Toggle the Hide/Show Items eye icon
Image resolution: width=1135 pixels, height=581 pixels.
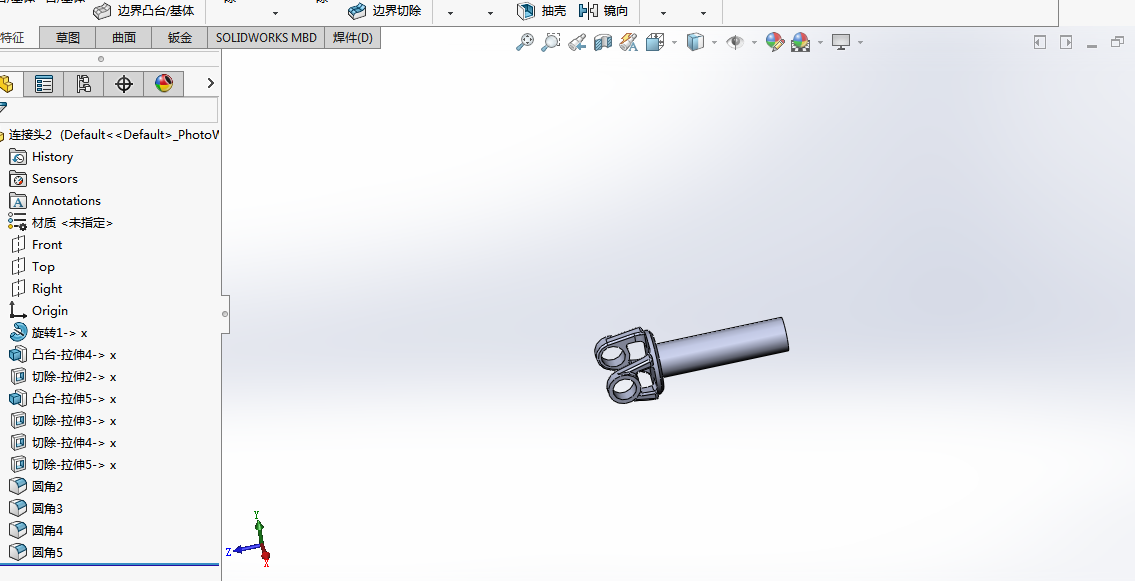[x=735, y=42]
